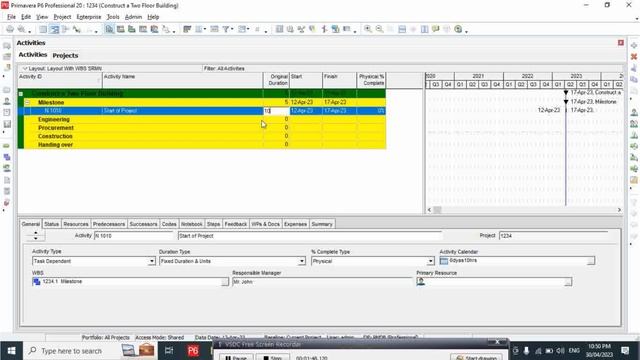The image size is (640, 360).
Task: Switch to the WPs & Docs tab
Action: click(265, 224)
